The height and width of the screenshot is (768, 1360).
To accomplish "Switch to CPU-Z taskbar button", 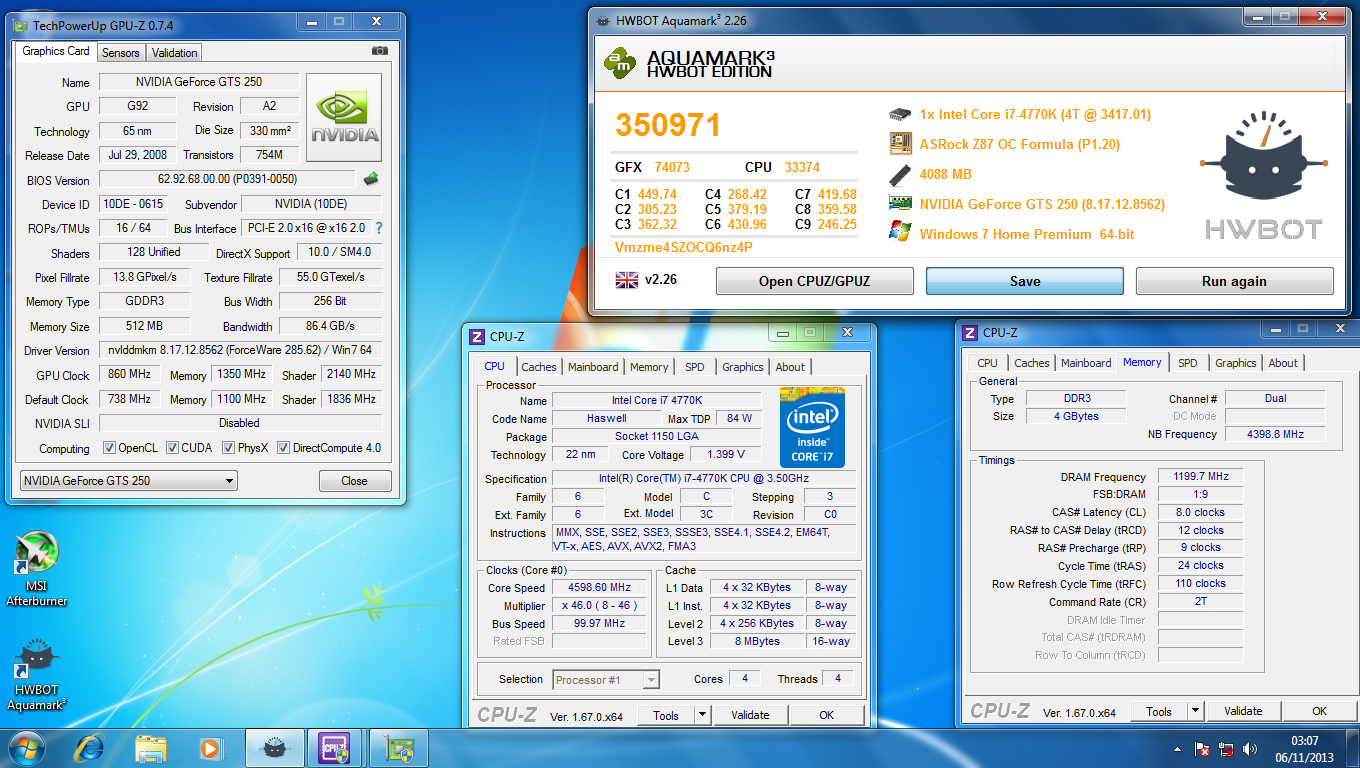I will [332, 748].
